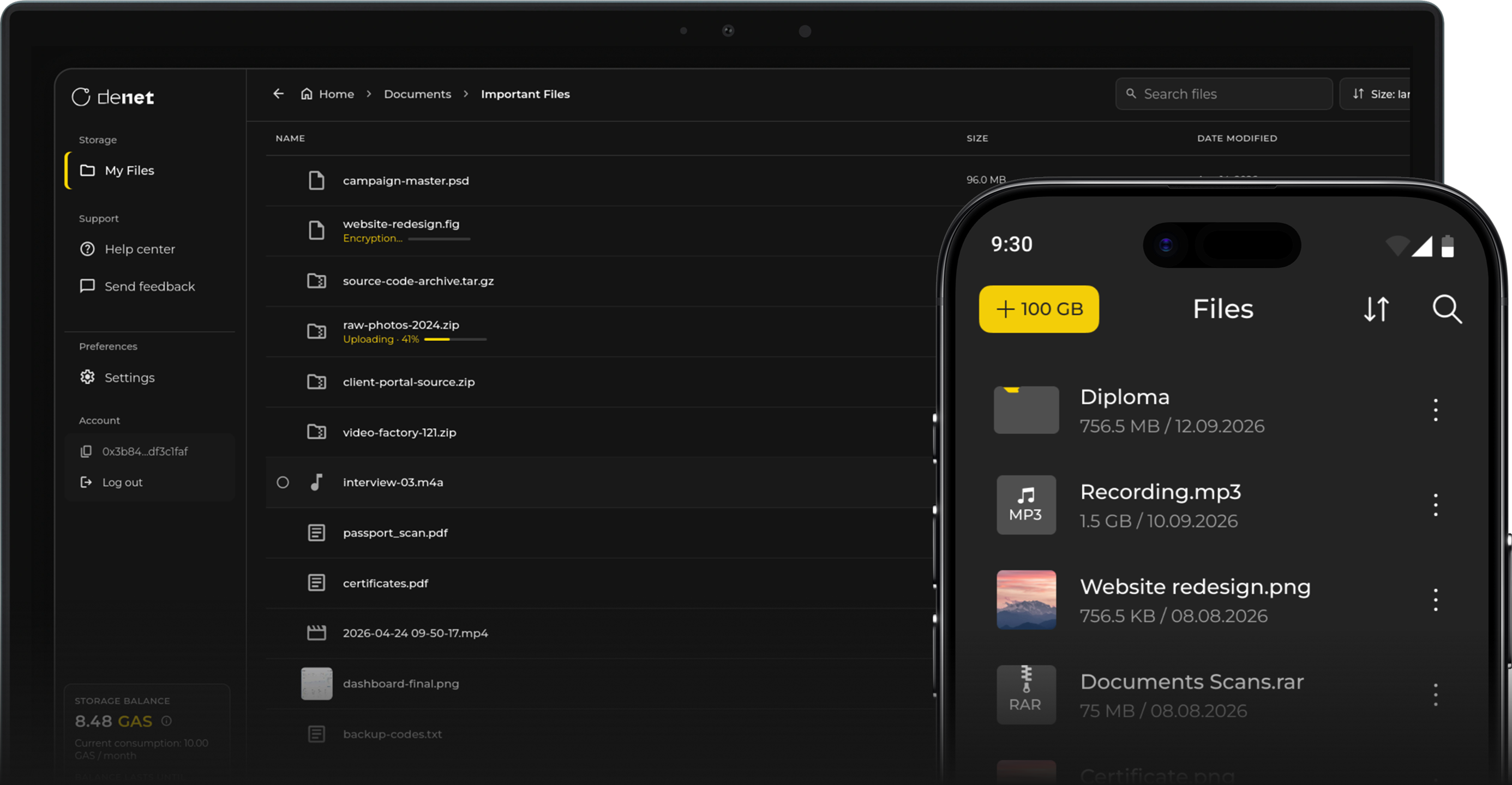The height and width of the screenshot is (785, 1512).
Task: Tap Website redesign.png thumbnail
Action: [1026, 600]
